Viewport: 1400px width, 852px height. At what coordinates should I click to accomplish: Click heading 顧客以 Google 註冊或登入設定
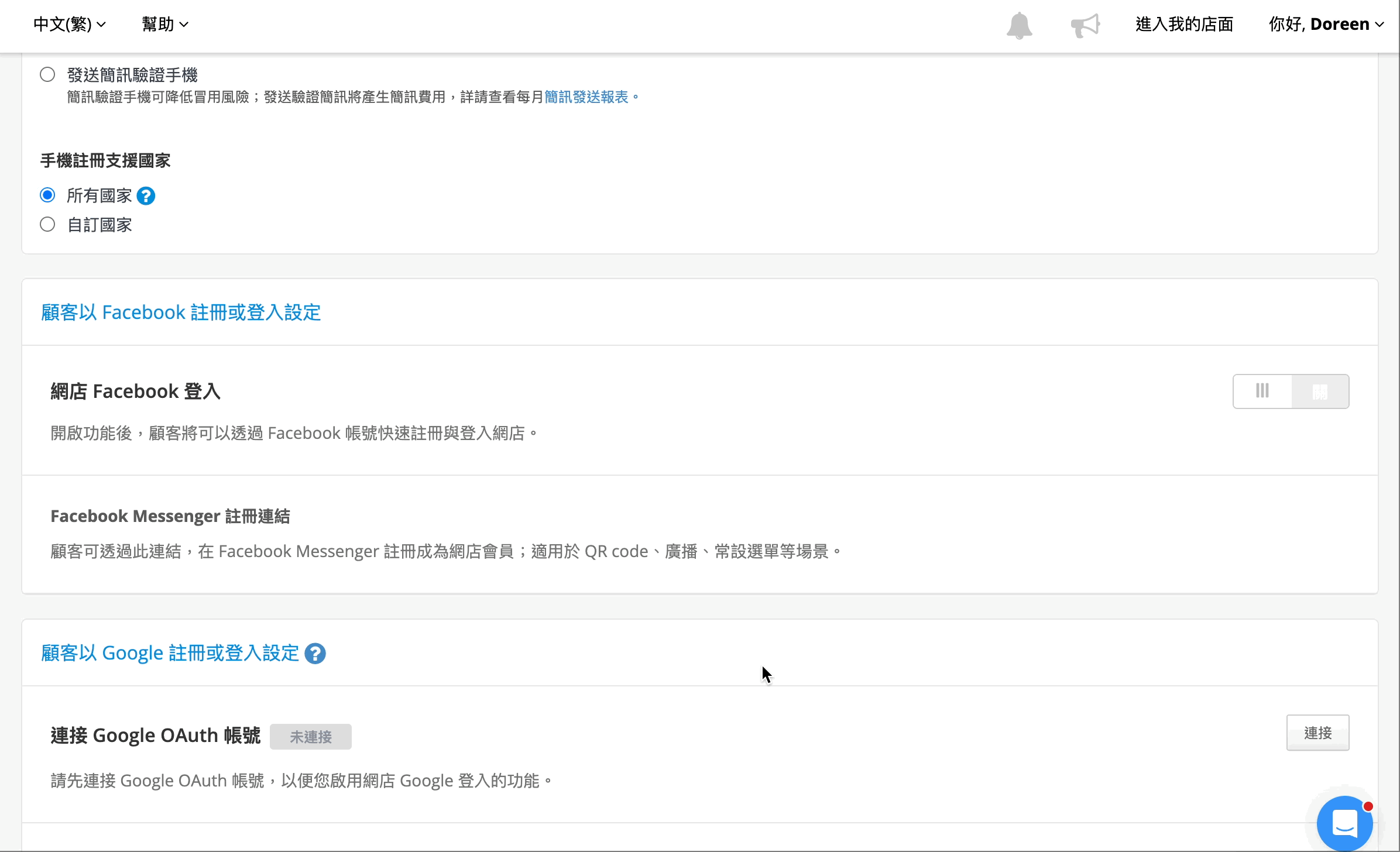point(170,653)
